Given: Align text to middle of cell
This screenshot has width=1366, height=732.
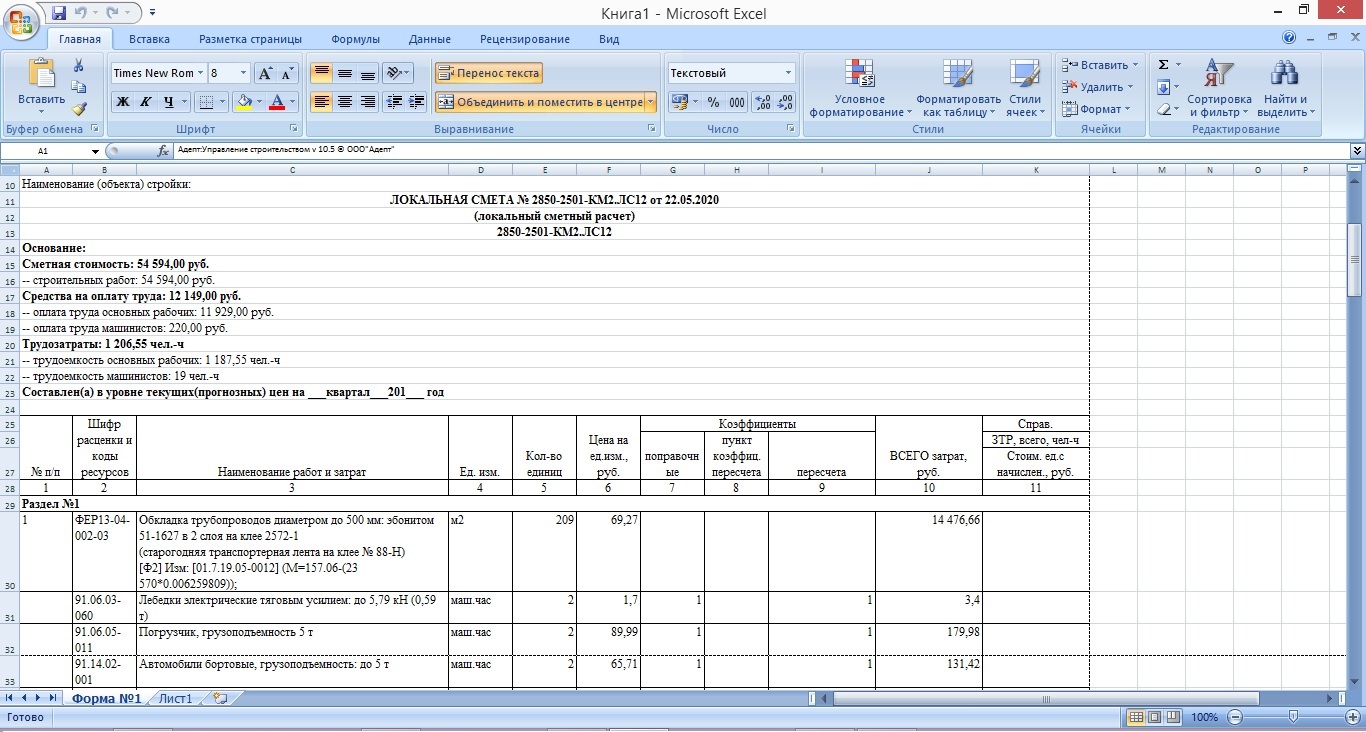Looking at the screenshot, I should coord(344,73).
